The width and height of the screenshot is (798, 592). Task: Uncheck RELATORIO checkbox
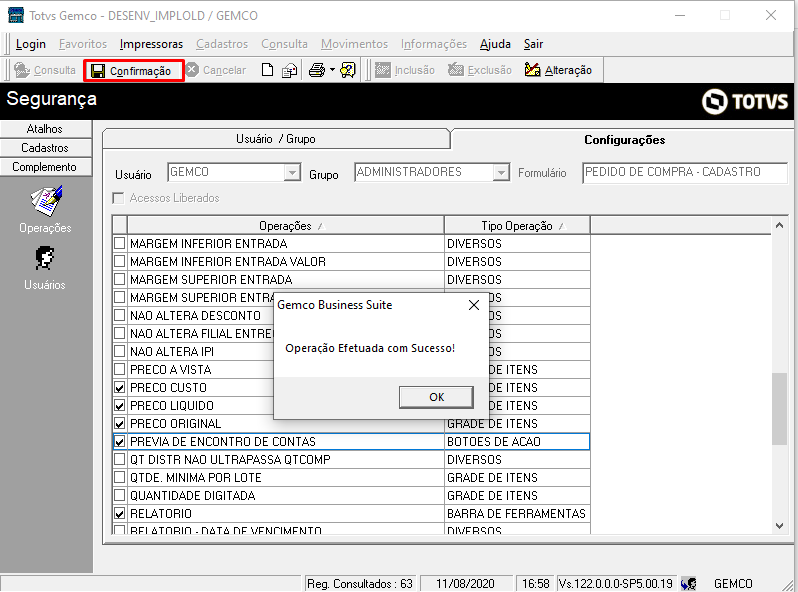pos(120,514)
